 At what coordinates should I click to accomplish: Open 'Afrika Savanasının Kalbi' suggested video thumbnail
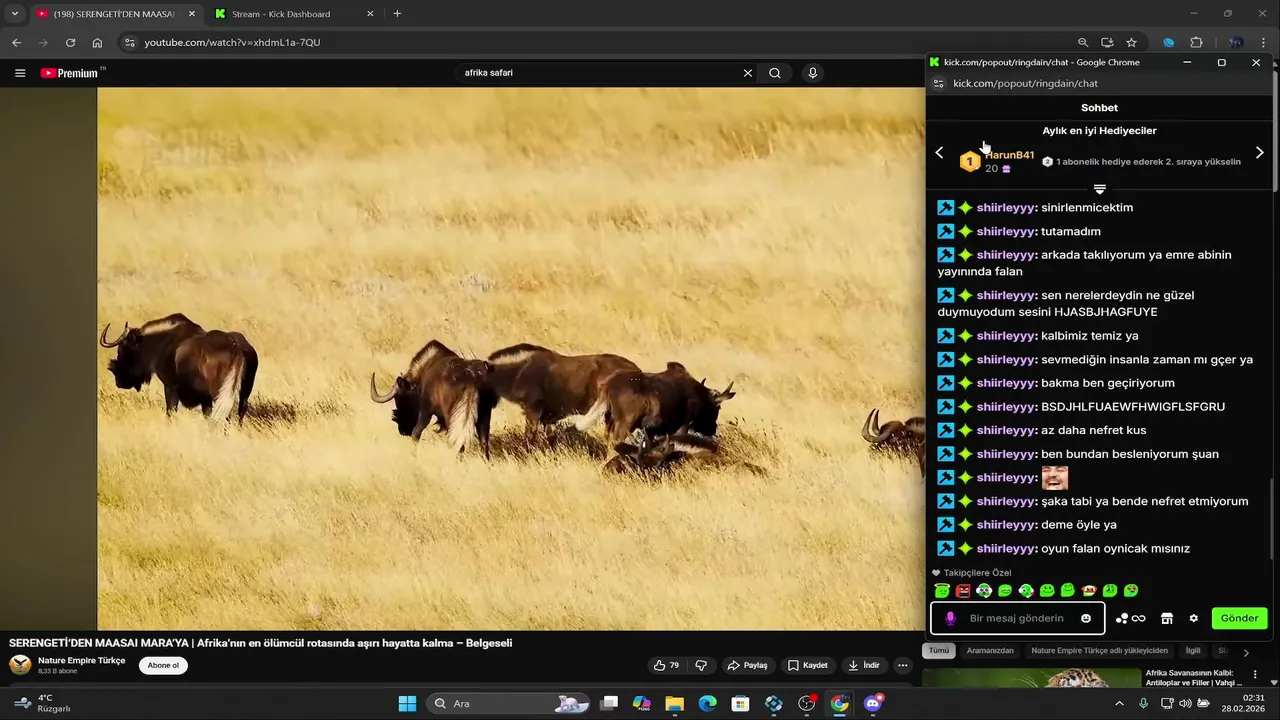1031,678
